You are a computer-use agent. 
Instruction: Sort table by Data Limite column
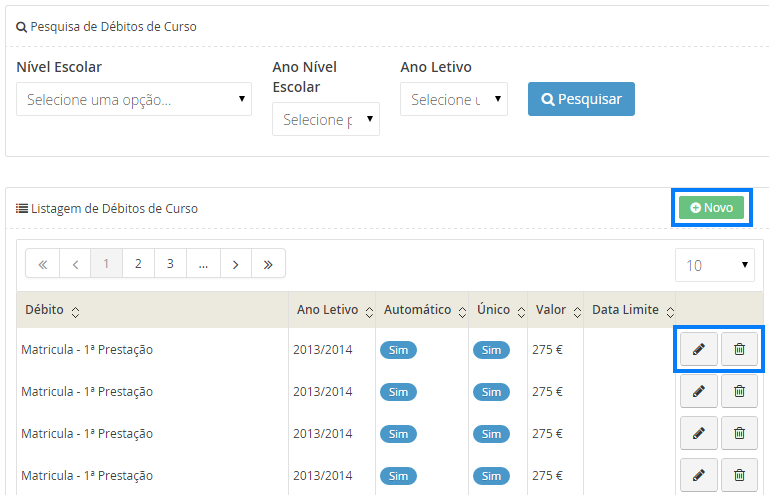669,311
